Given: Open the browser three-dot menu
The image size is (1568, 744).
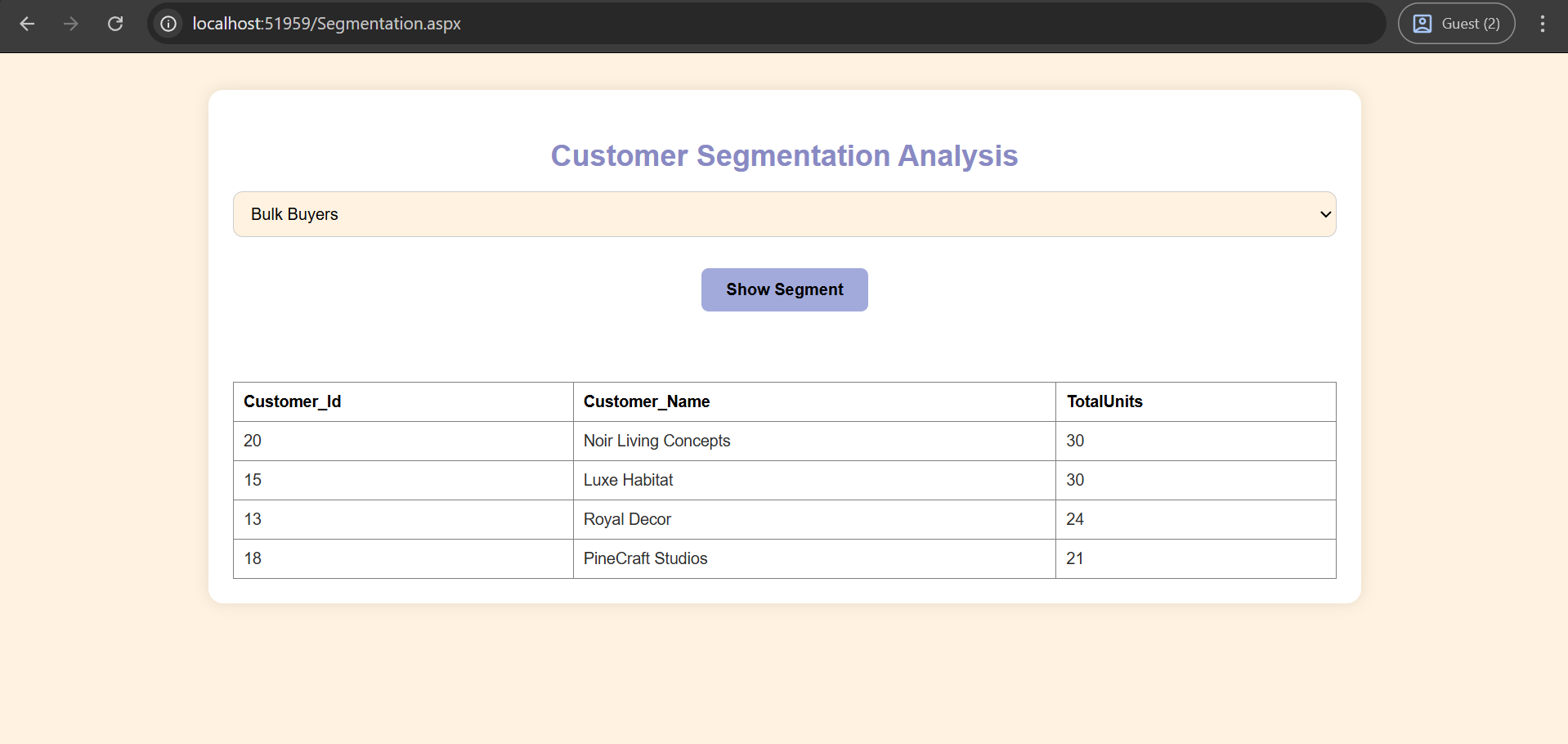Looking at the screenshot, I should click(x=1543, y=24).
